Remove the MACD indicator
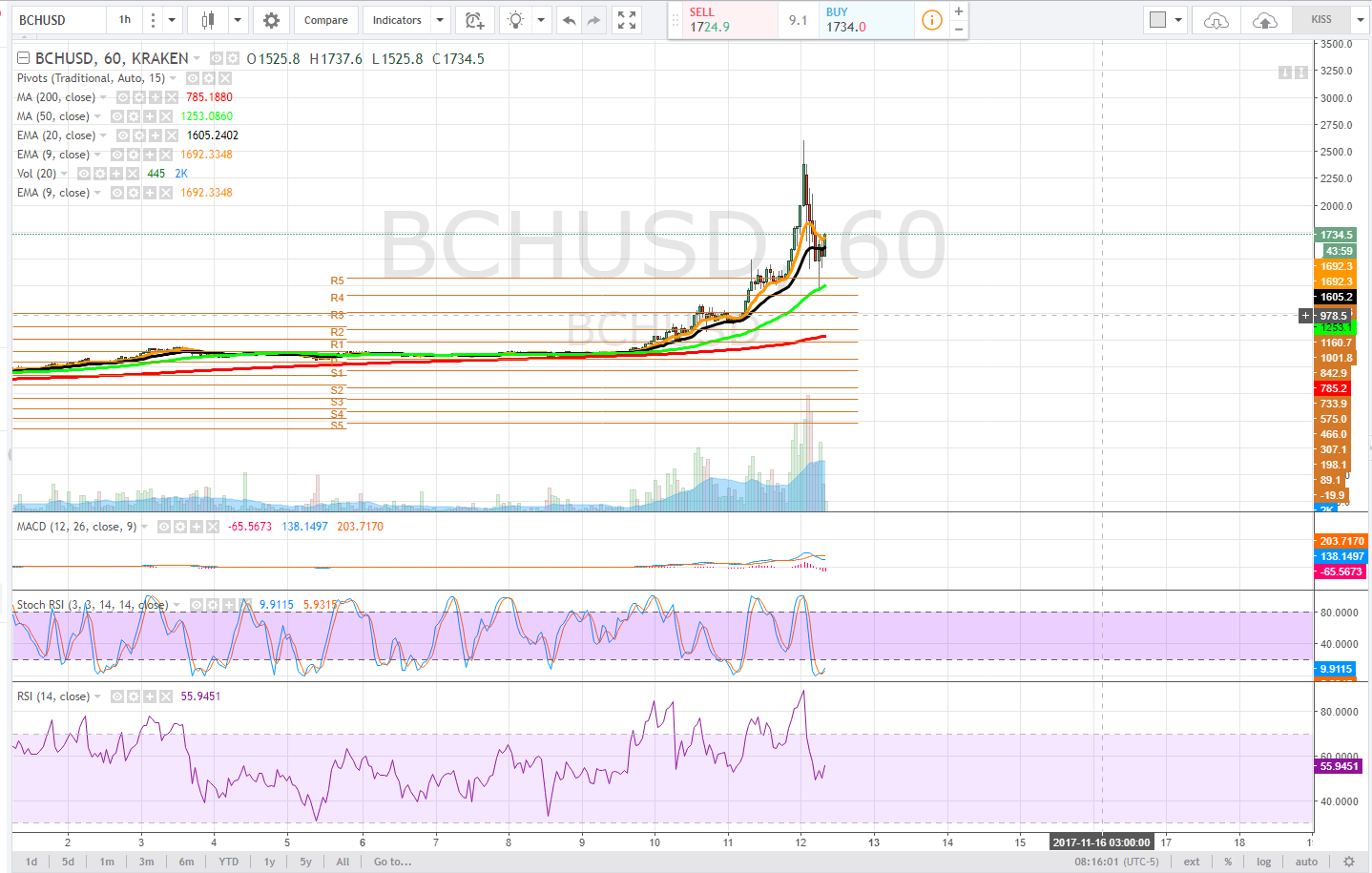This screenshot has height=873, width=1372. (x=212, y=527)
